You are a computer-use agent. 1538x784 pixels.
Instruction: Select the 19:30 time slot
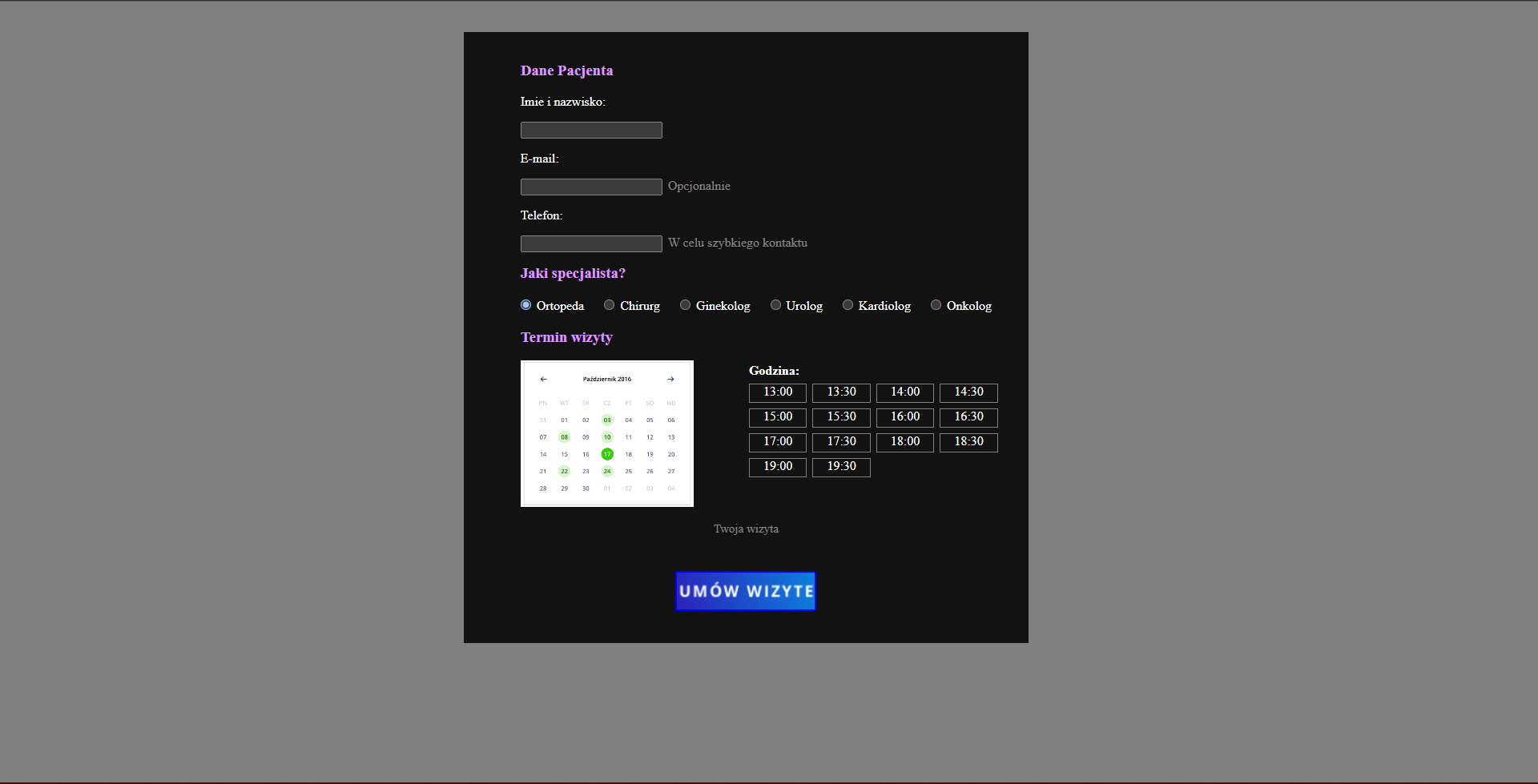tap(841, 467)
